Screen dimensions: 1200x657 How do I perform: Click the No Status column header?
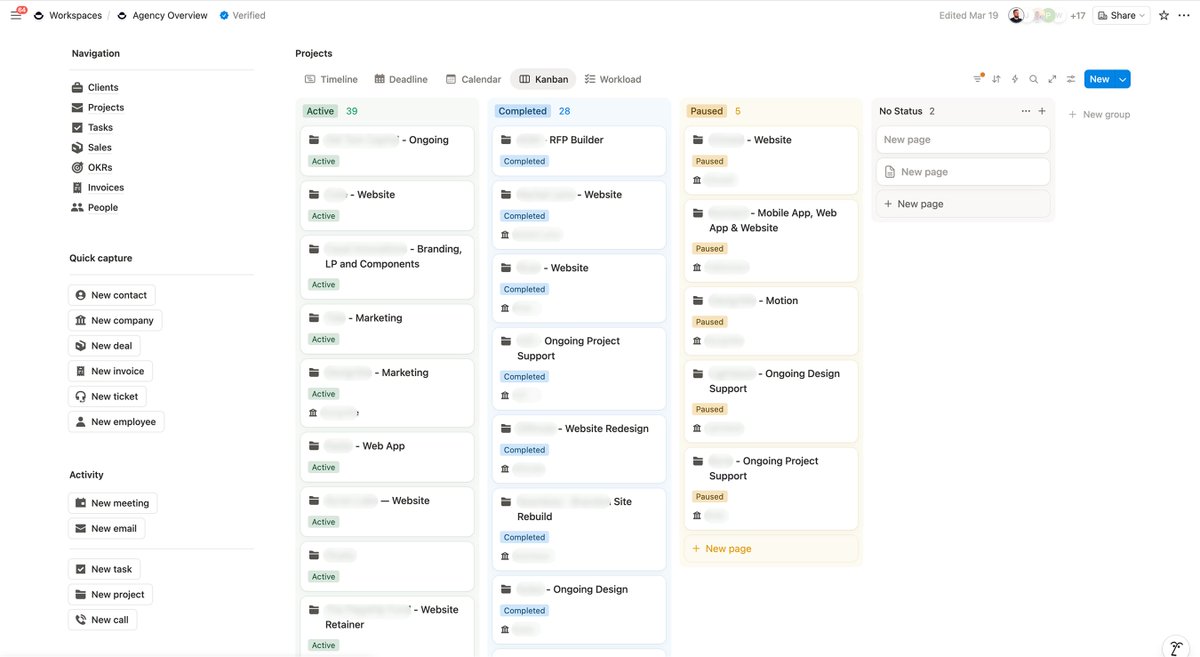900,111
